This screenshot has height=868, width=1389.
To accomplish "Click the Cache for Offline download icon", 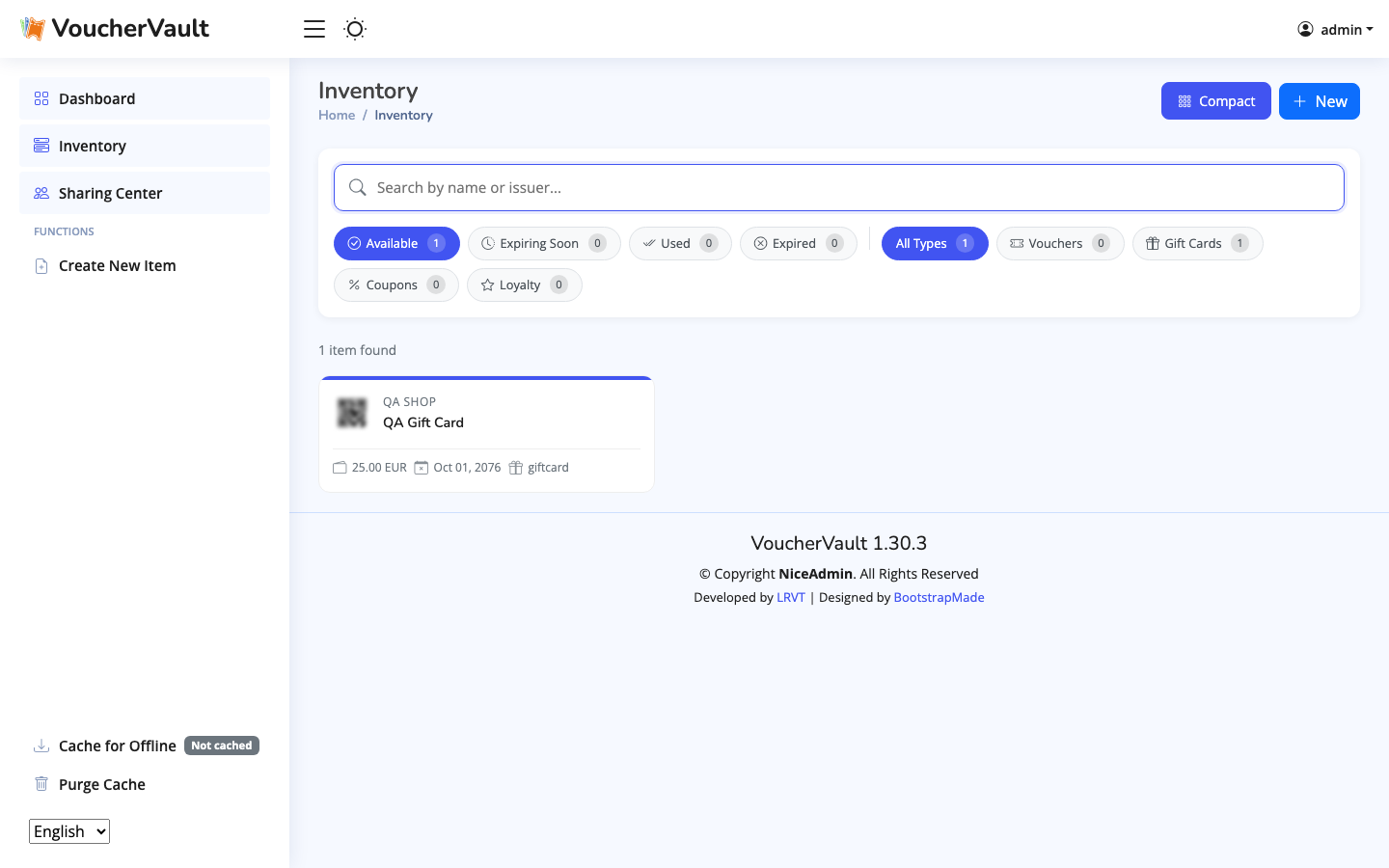I will pyautogui.click(x=41, y=746).
